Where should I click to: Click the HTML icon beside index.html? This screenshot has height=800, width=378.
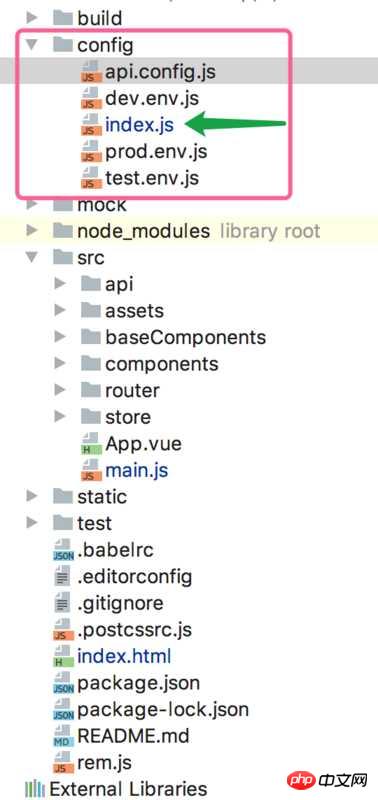click(63, 656)
